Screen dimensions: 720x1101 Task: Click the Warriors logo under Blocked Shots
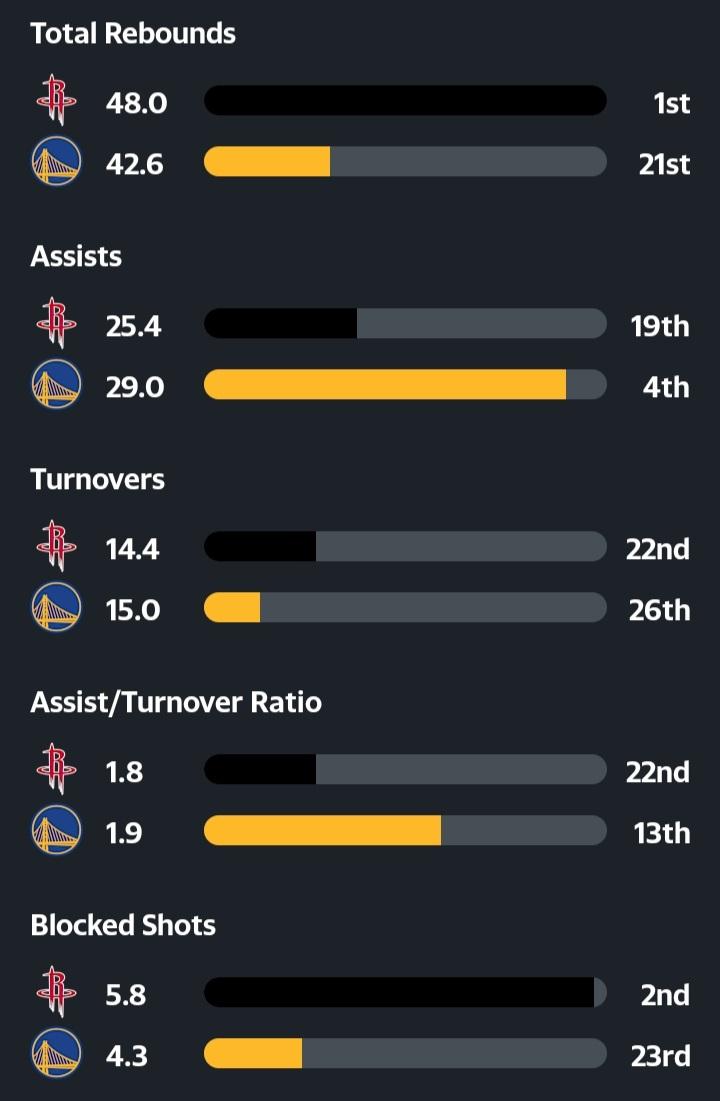[x=56, y=1055]
